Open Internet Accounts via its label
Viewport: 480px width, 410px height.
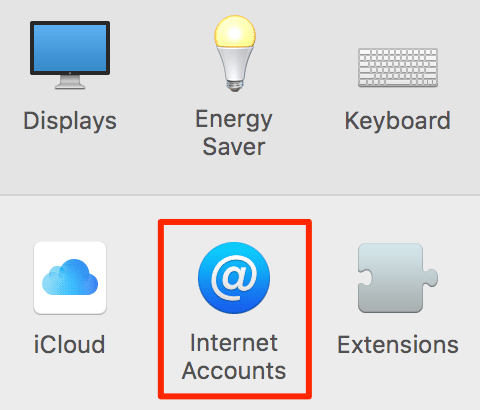coord(234,357)
